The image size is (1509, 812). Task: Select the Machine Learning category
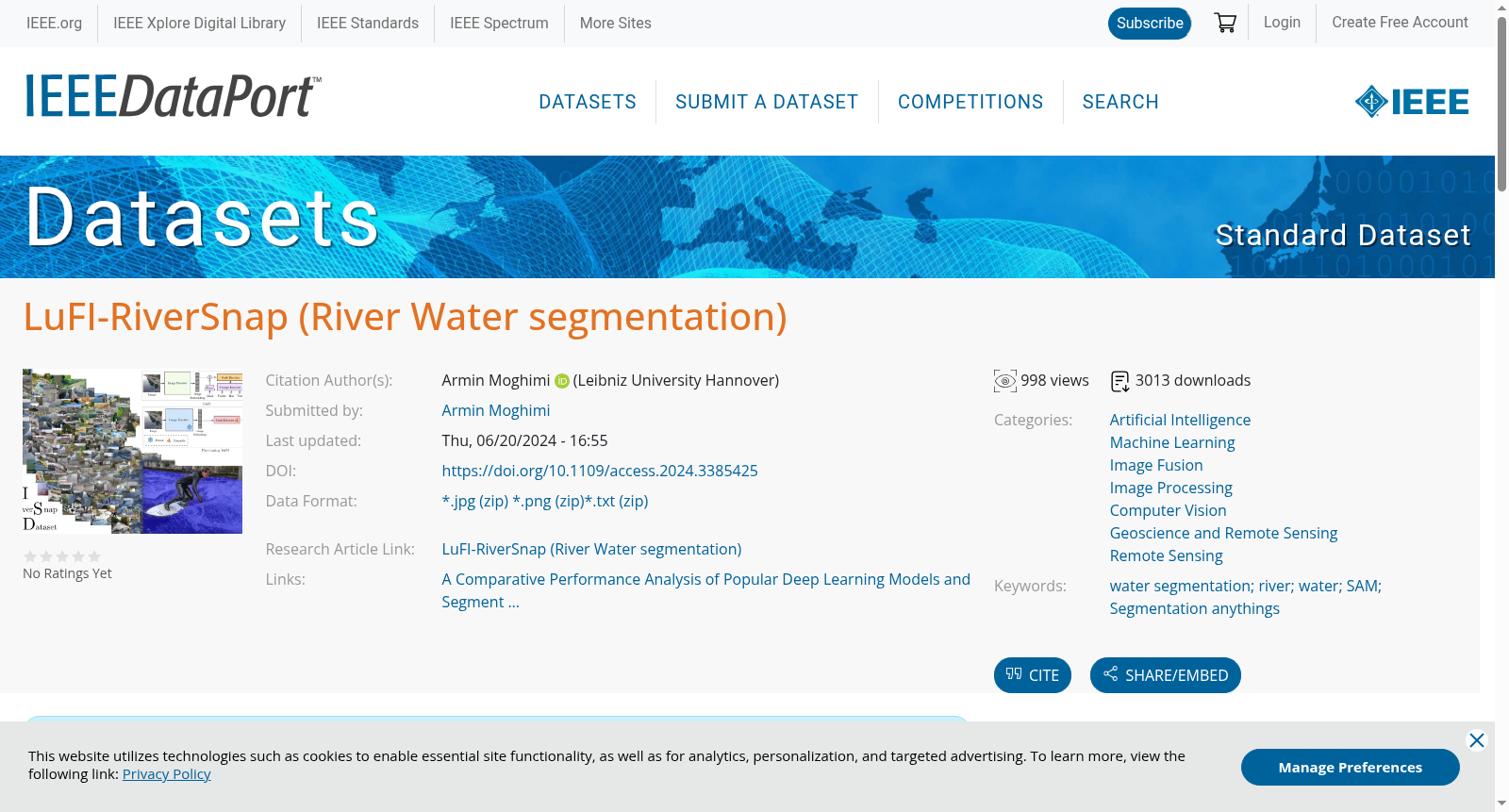[x=1172, y=442]
